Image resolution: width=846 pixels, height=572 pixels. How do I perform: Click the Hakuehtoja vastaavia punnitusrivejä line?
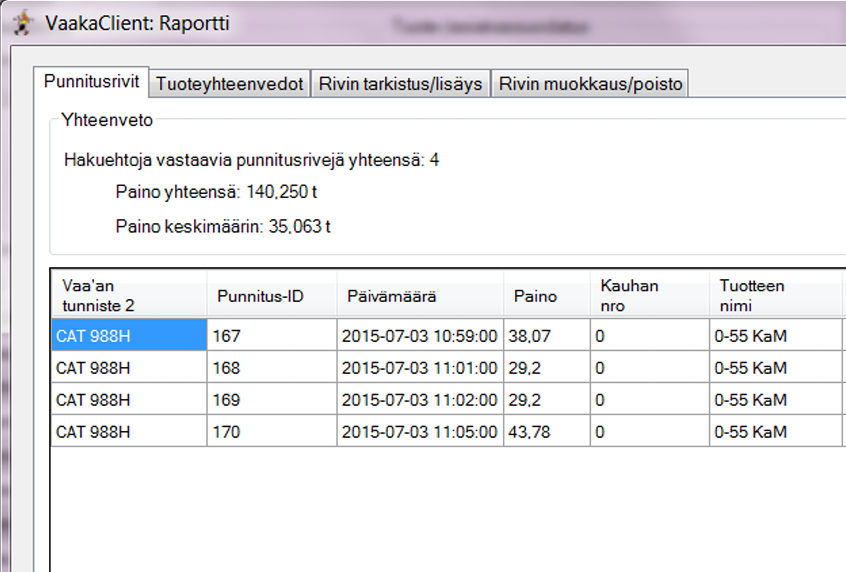pos(251,160)
